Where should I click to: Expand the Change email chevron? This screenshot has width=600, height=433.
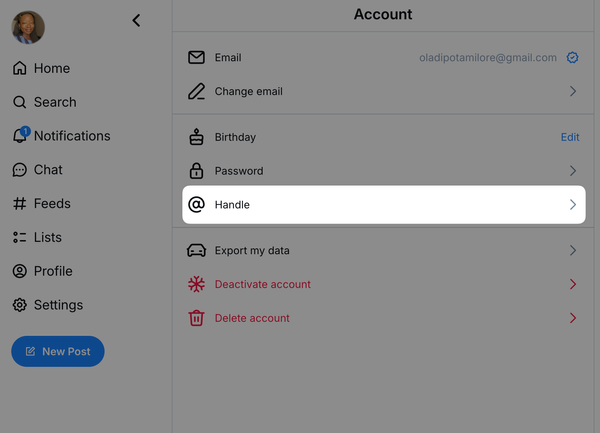pos(573,91)
